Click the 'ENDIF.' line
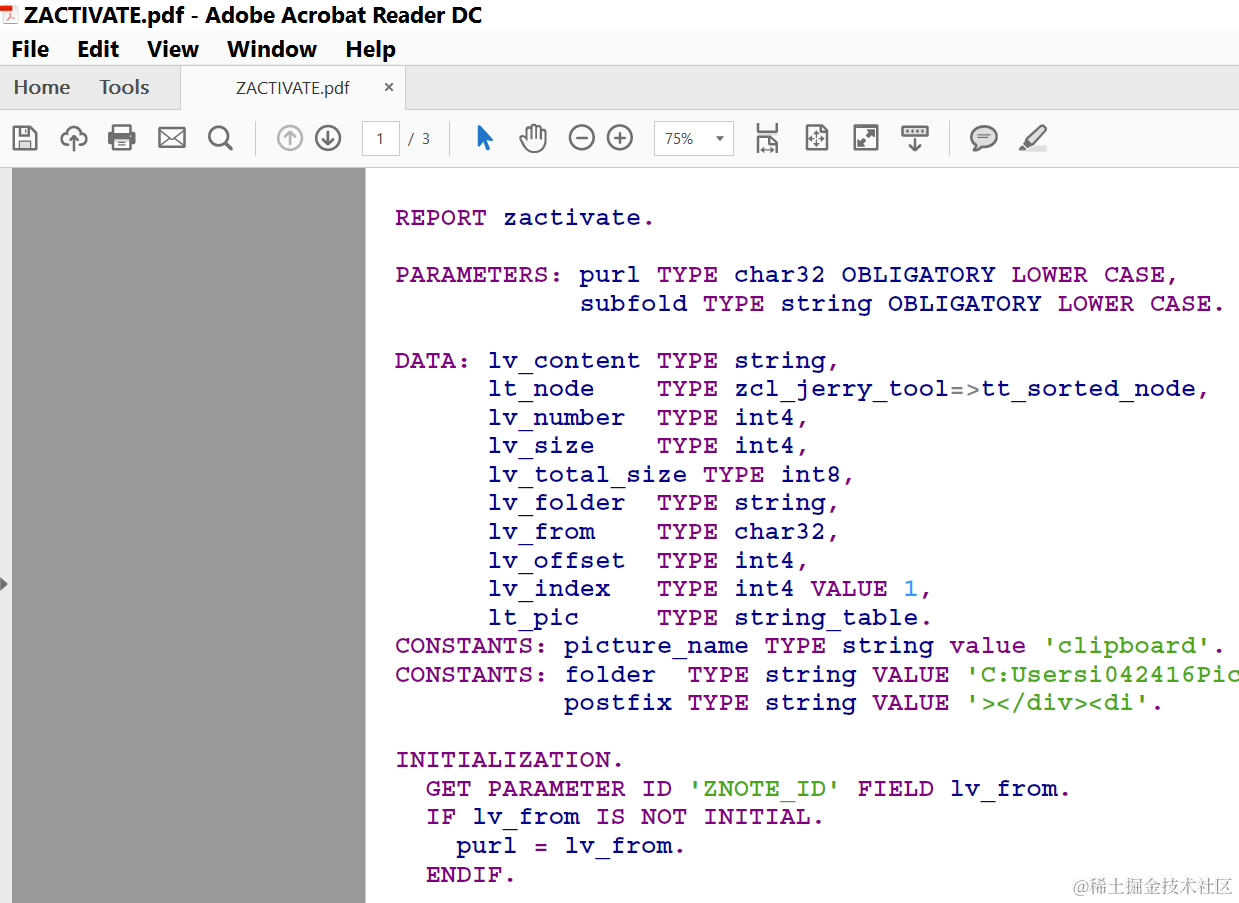1239x903 pixels. [471, 874]
